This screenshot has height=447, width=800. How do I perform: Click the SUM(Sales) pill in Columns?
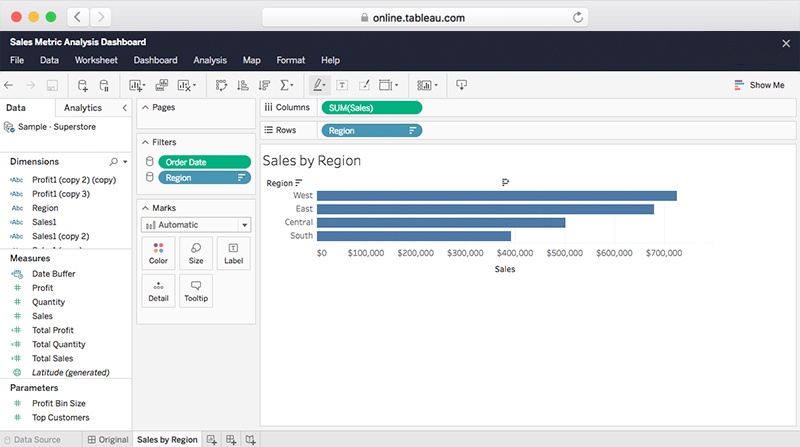(370, 107)
